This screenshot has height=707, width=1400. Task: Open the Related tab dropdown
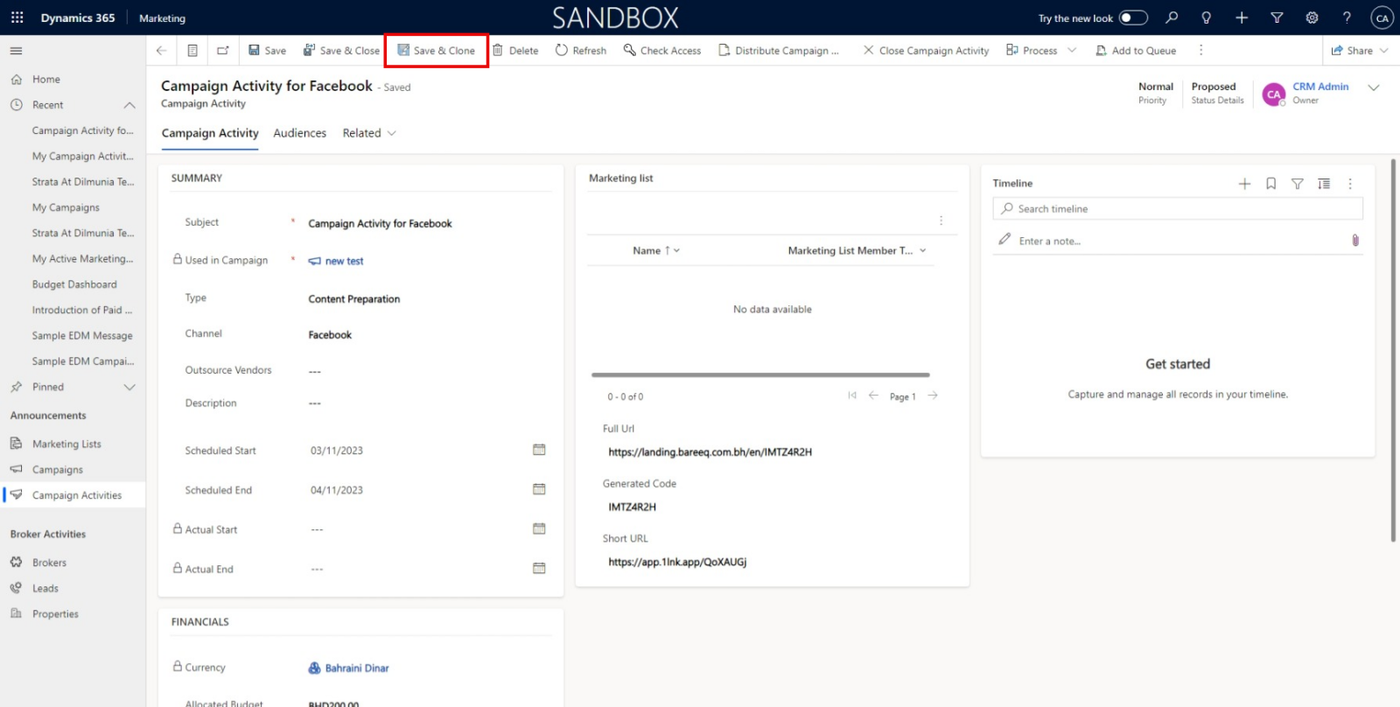tap(369, 133)
